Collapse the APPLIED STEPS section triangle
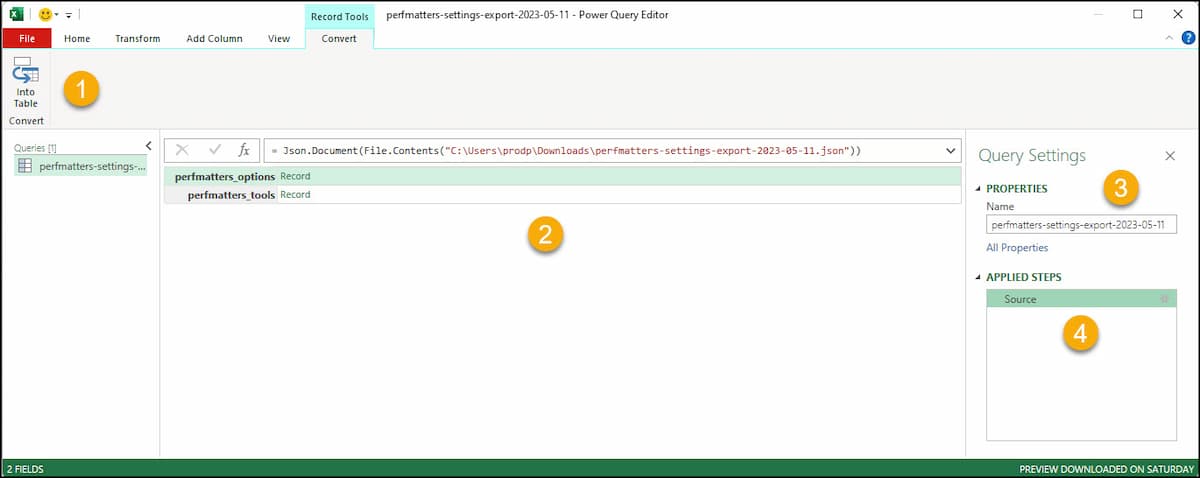The height and width of the screenshot is (478, 1200). (x=978, y=277)
